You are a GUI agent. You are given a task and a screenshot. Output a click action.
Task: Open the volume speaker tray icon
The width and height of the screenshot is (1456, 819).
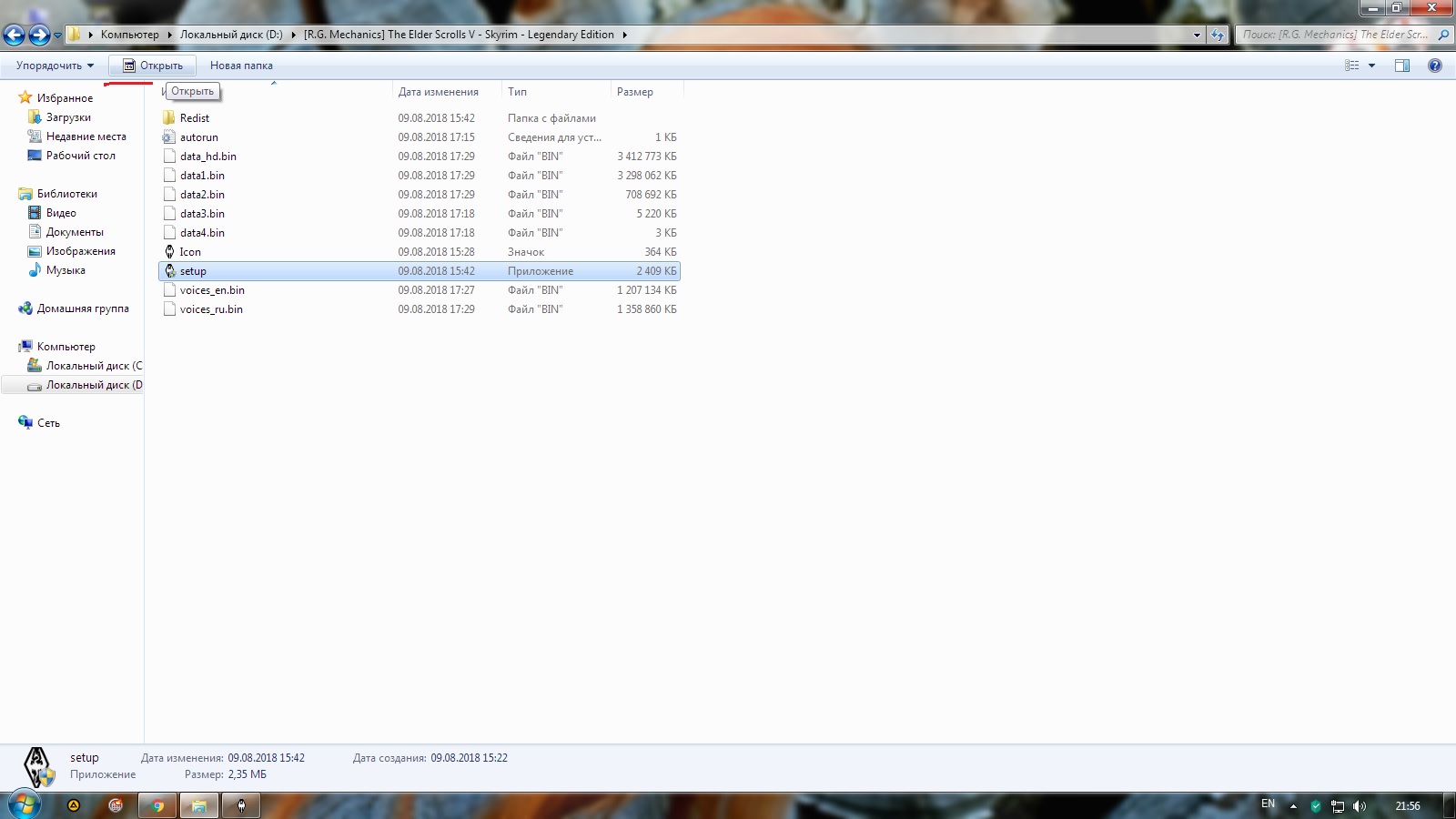pos(1360,806)
